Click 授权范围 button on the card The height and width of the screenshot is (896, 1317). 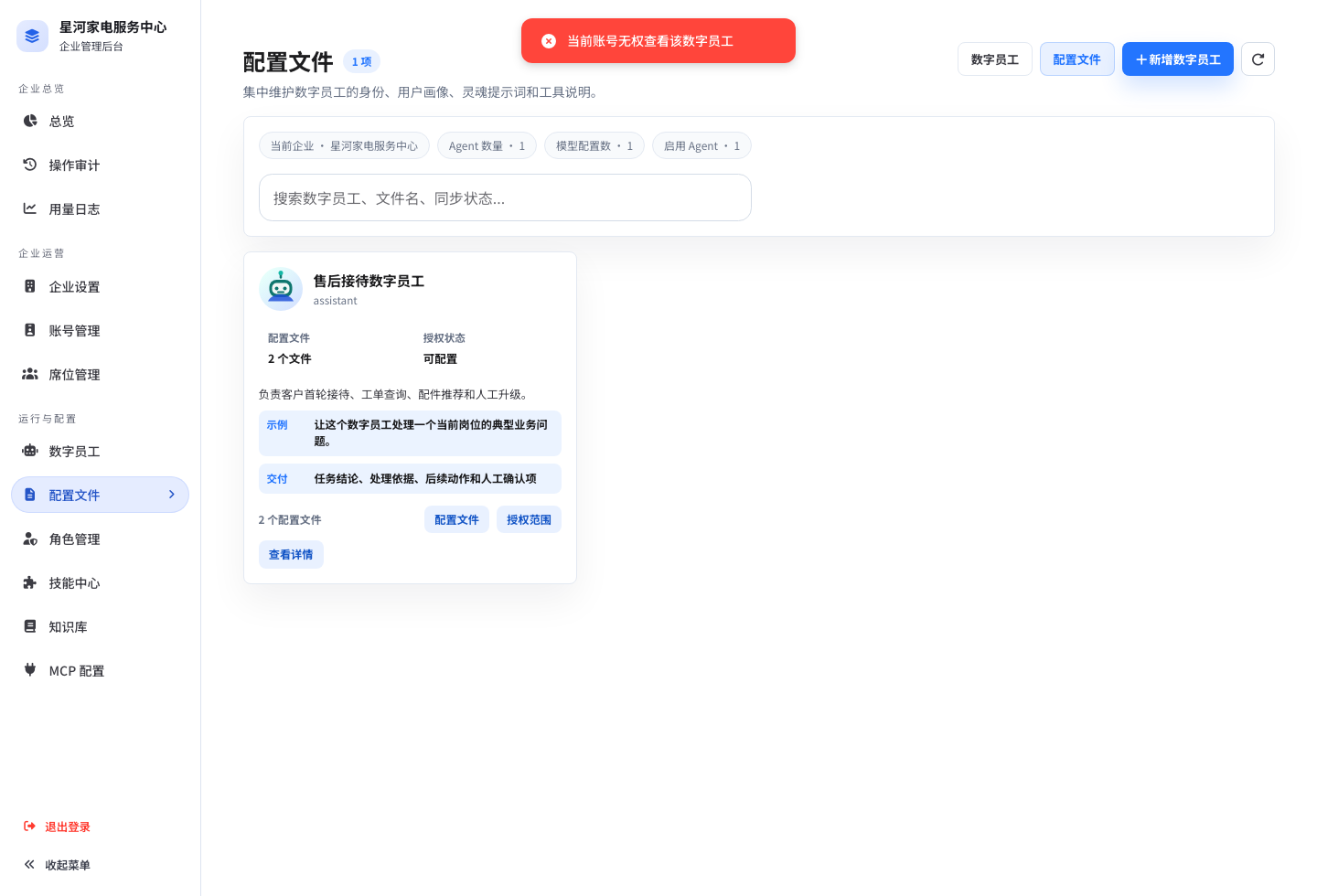[529, 519]
